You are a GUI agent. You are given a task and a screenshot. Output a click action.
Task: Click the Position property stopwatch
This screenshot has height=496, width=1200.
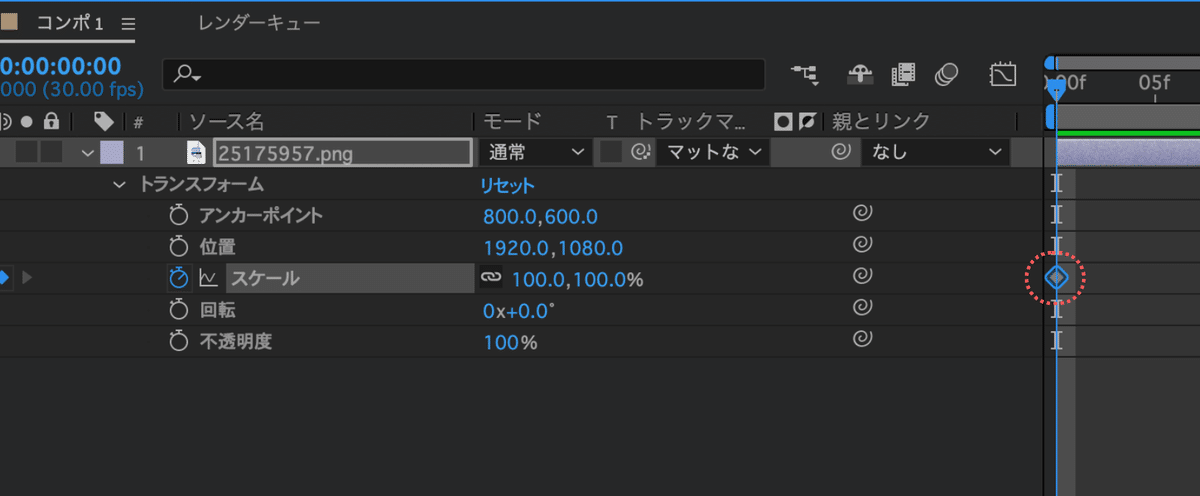tap(179, 246)
